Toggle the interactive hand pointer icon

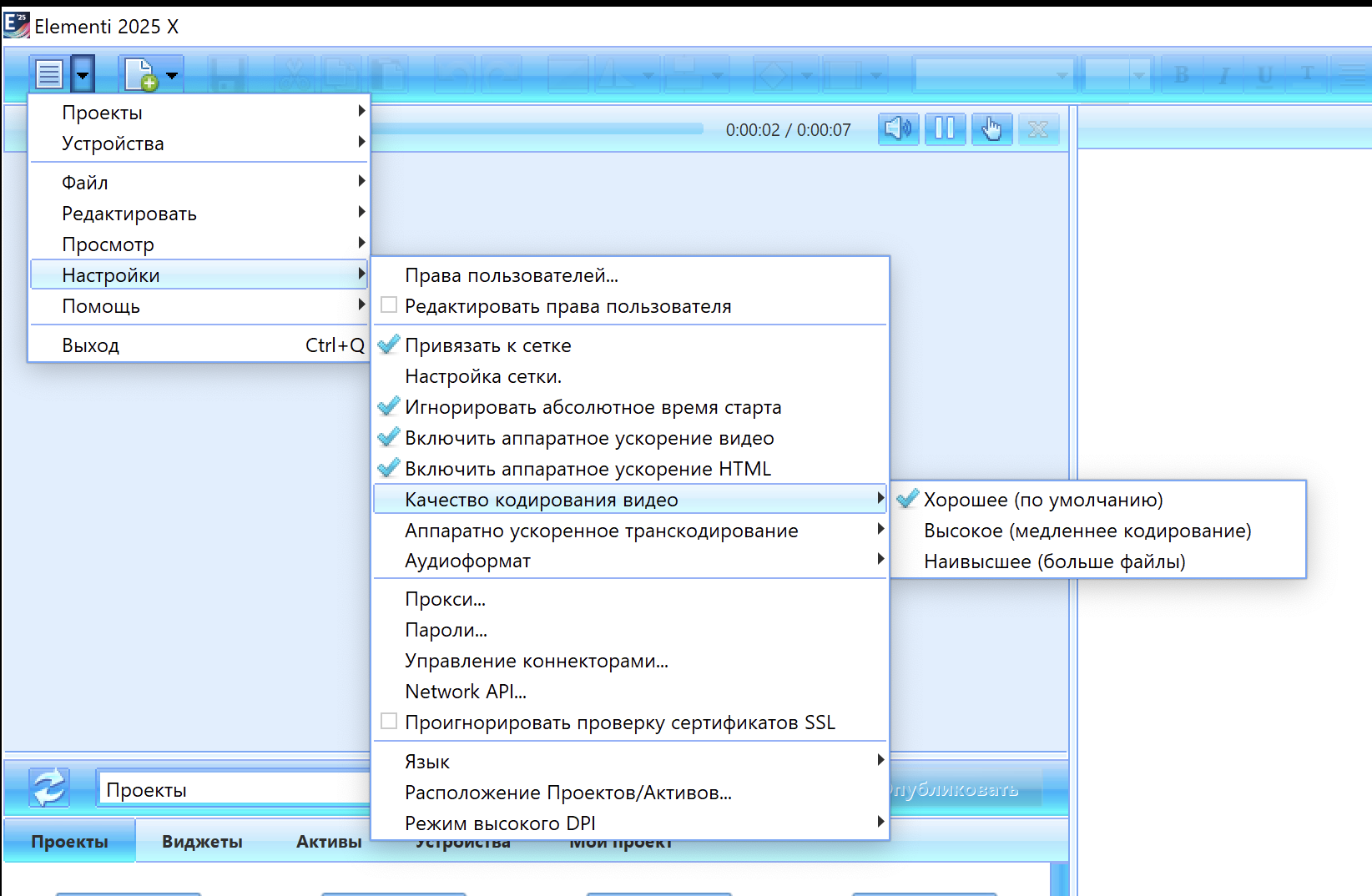[x=992, y=129]
